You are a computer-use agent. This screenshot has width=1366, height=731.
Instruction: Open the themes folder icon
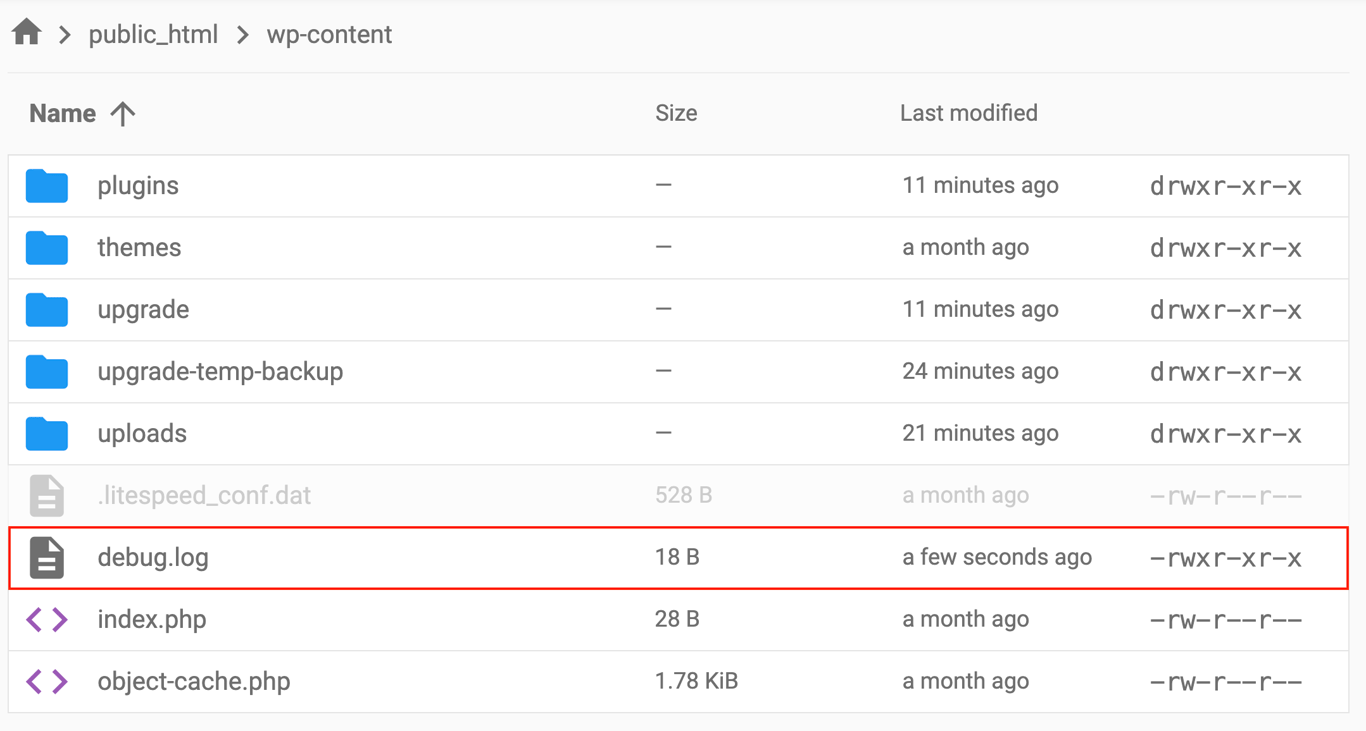tap(46, 247)
